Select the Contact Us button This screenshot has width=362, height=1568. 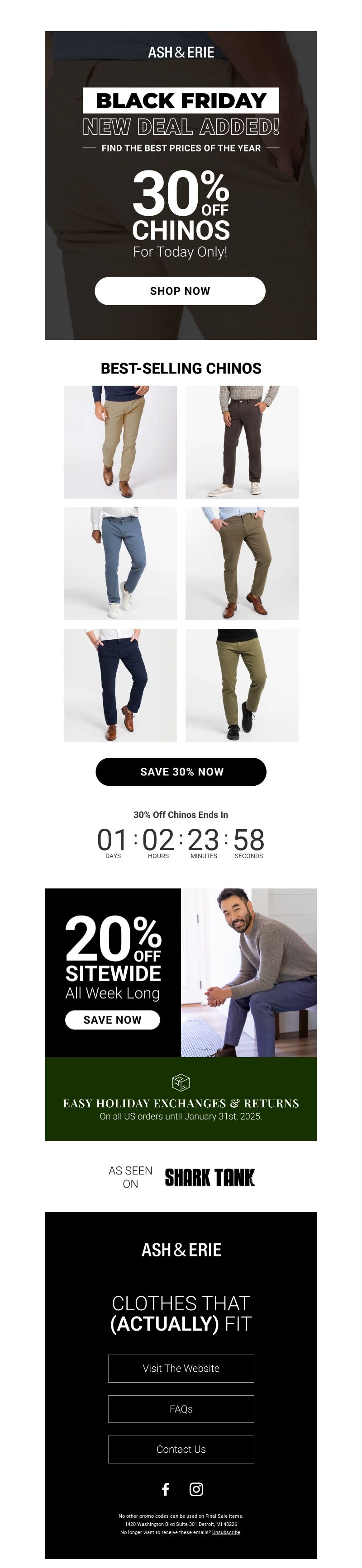(x=181, y=1449)
